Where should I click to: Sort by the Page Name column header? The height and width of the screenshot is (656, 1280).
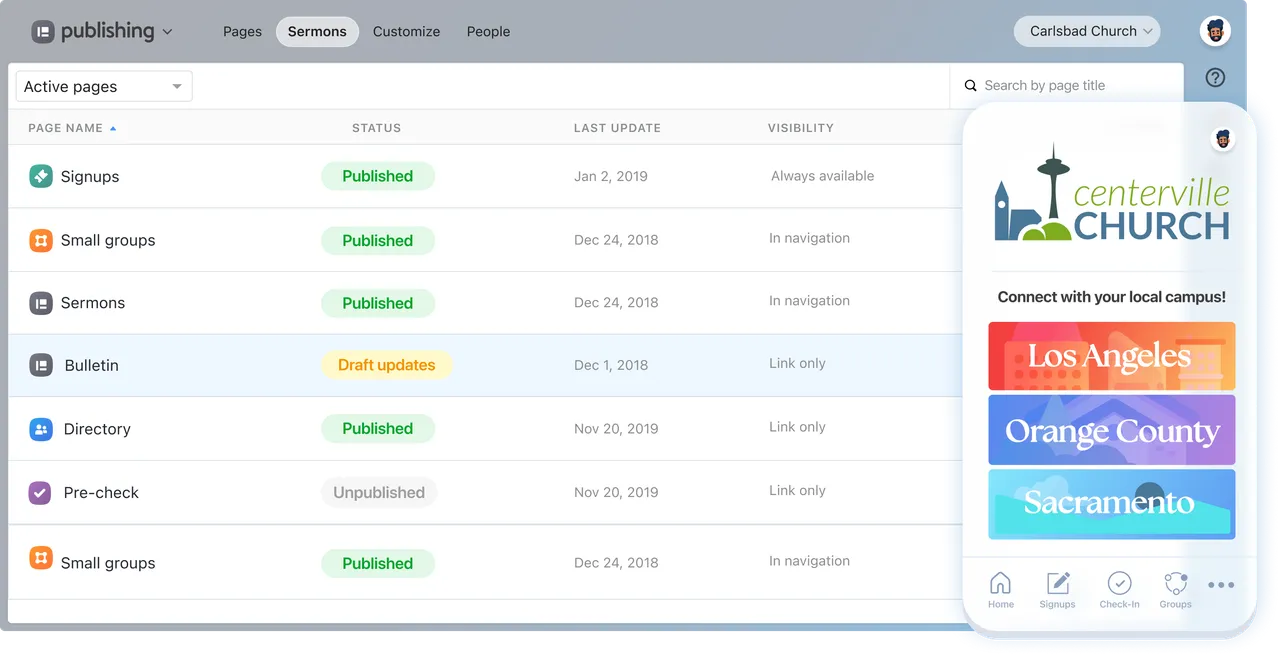pos(66,128)
